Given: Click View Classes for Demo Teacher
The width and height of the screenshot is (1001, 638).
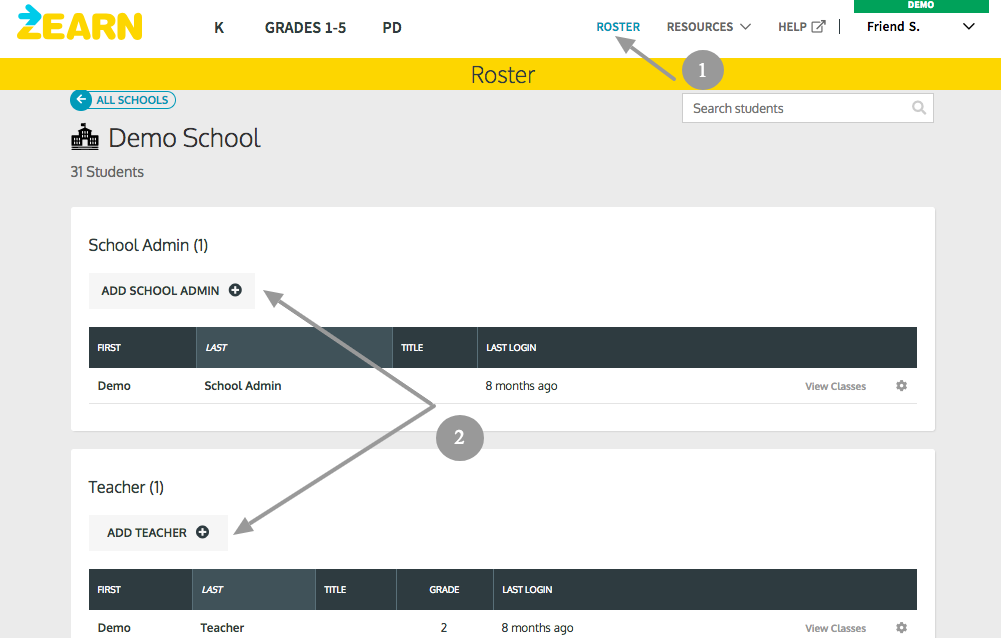Looking at the screenshot, I should (836, 628).
